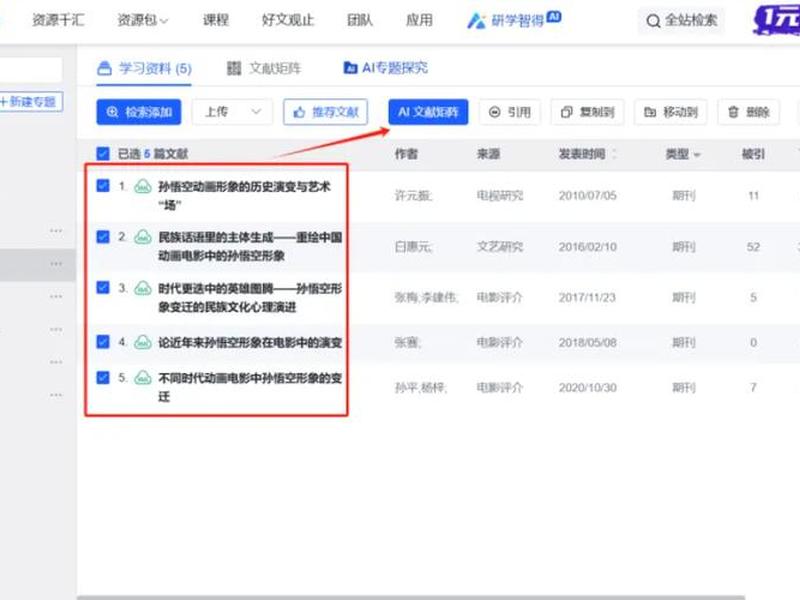Click the 全站检索 search field
This screenshot has width=800, height=600.
tap(681, 21)
